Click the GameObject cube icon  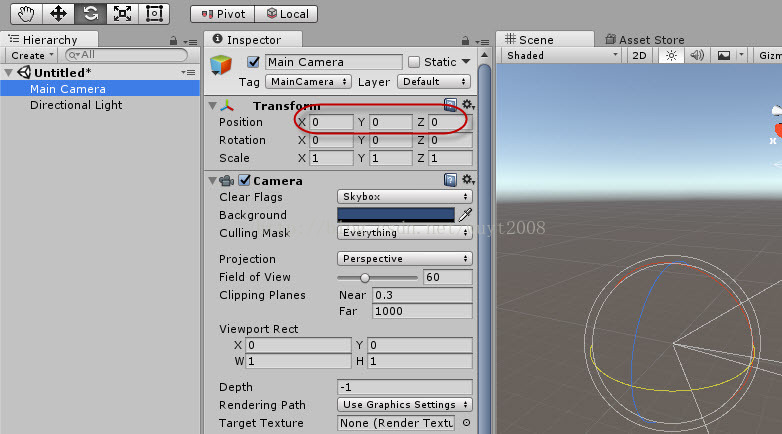pyautogui.click(x=221, y=65)
